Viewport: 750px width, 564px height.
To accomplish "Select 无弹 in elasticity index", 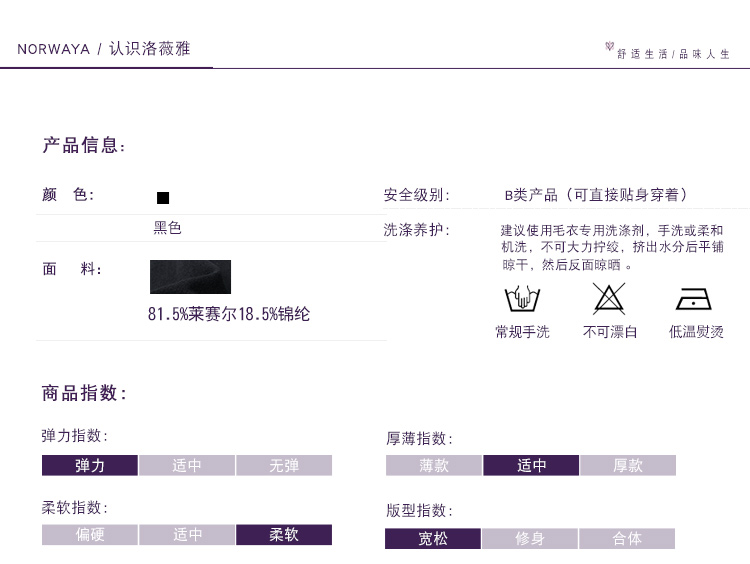I will pyautogui.click(x=284, y=465).
